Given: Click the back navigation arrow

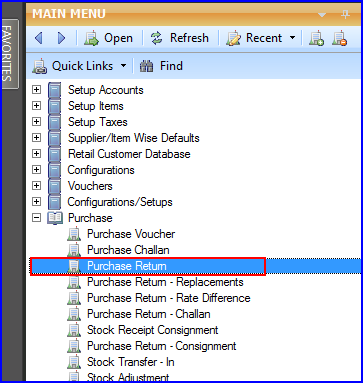Looking at the screenshot, I should click(39, 38).
